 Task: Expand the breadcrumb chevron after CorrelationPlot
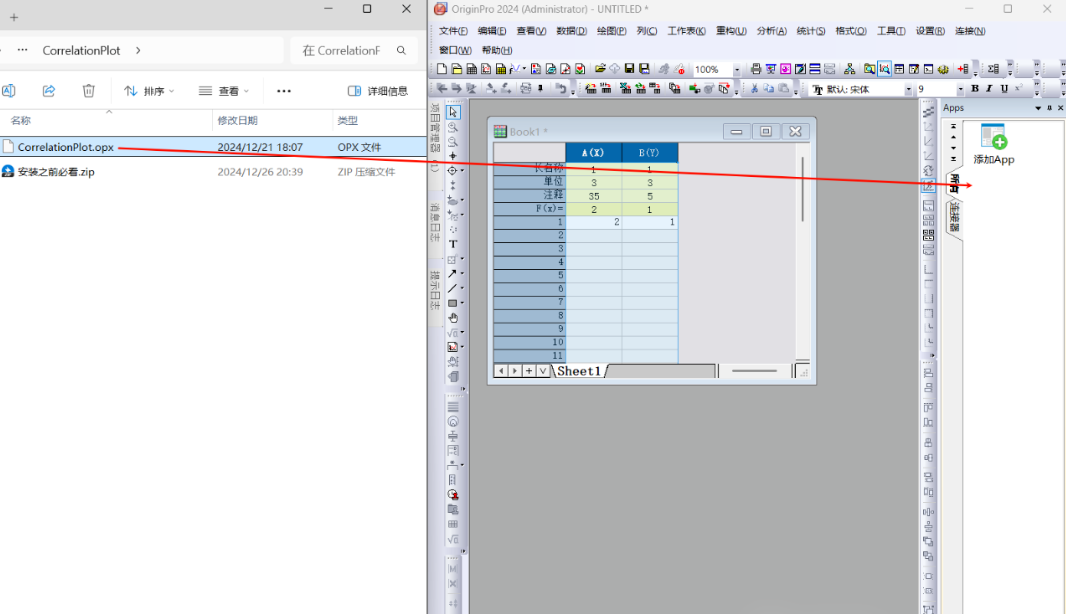[x=138, y=50]
